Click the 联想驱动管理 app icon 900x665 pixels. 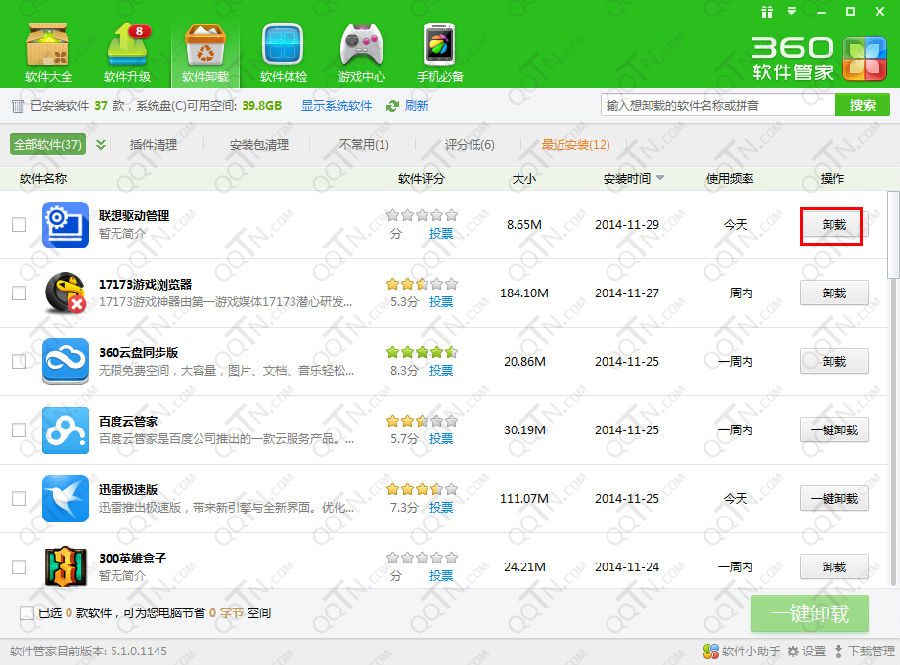(x=66, y=224)
